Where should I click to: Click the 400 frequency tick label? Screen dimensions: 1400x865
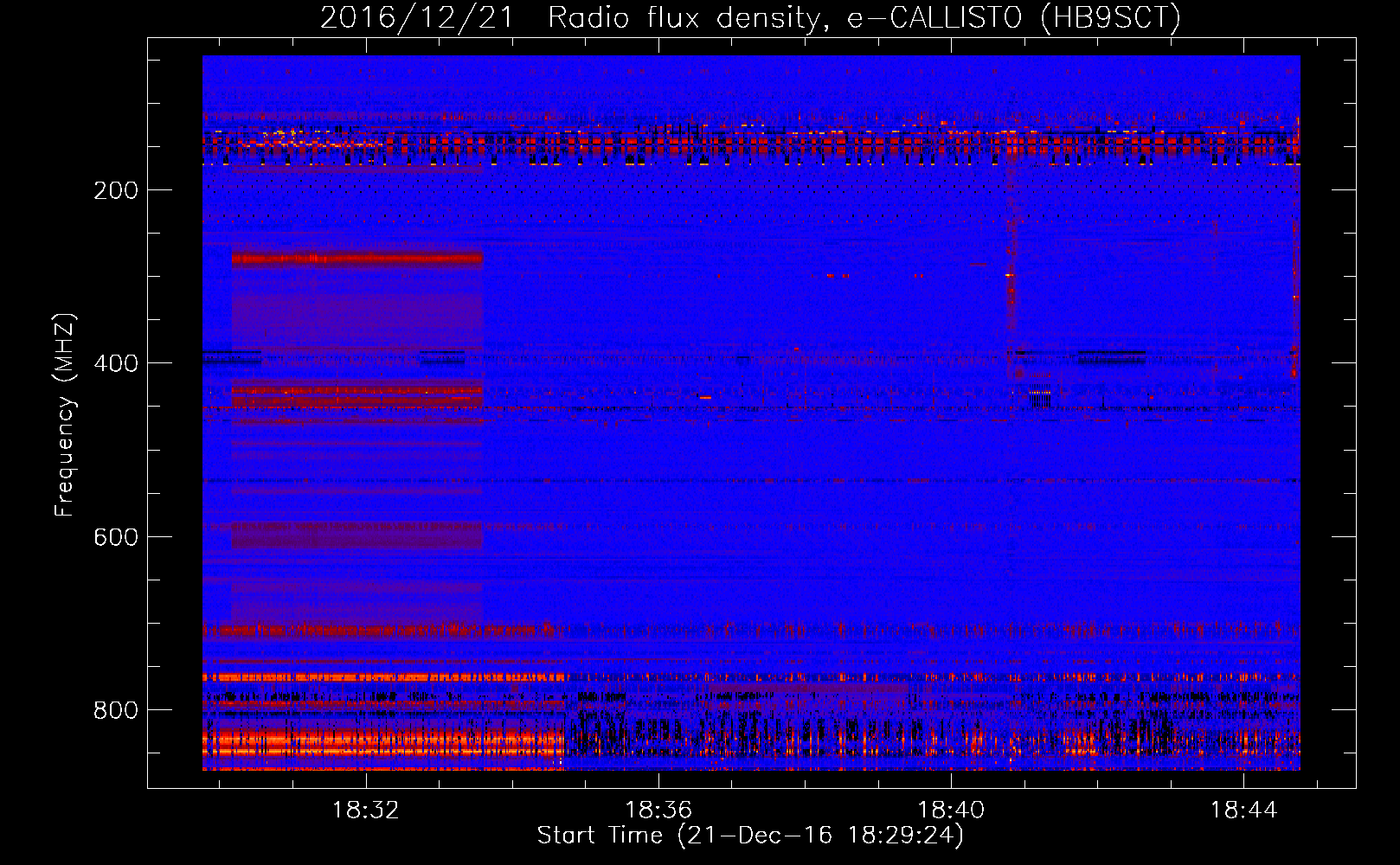click(x=116, y=363)
